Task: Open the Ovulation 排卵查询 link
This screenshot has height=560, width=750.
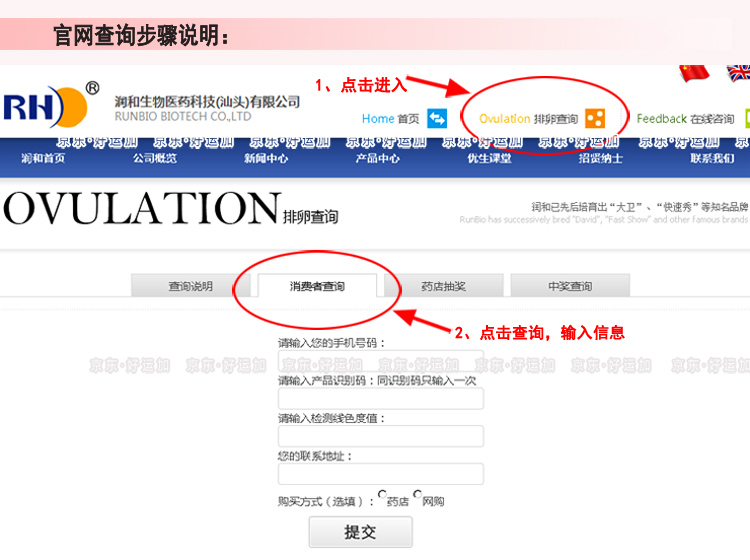Action: tap(529, 119)
